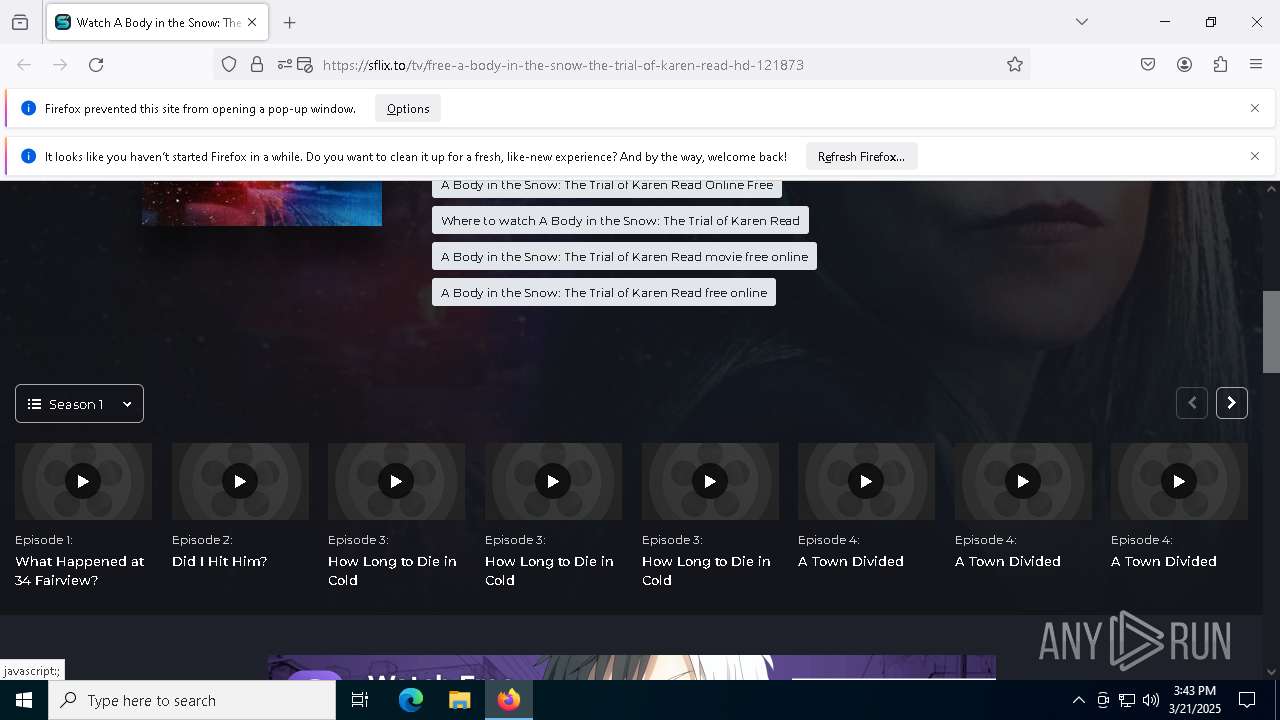Click 'Karen Read movie free online' tag
This screenshot has width=1280, height=720.
(624, 257)
